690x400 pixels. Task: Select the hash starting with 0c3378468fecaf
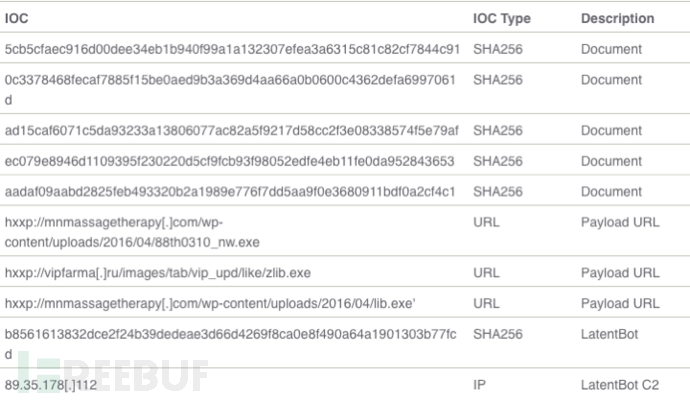point(230,90)
